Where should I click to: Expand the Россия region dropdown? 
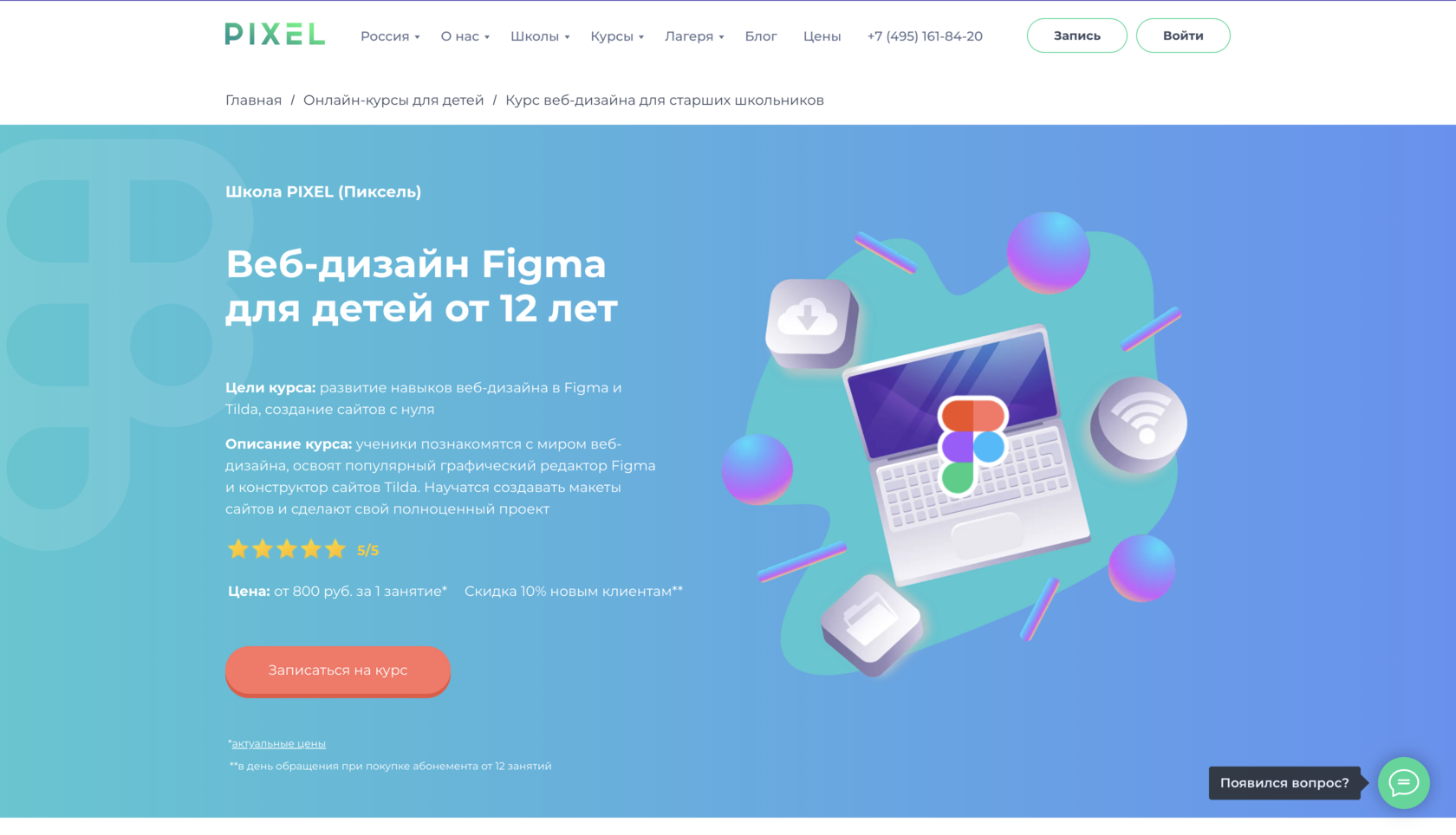(x=390, y=36)
